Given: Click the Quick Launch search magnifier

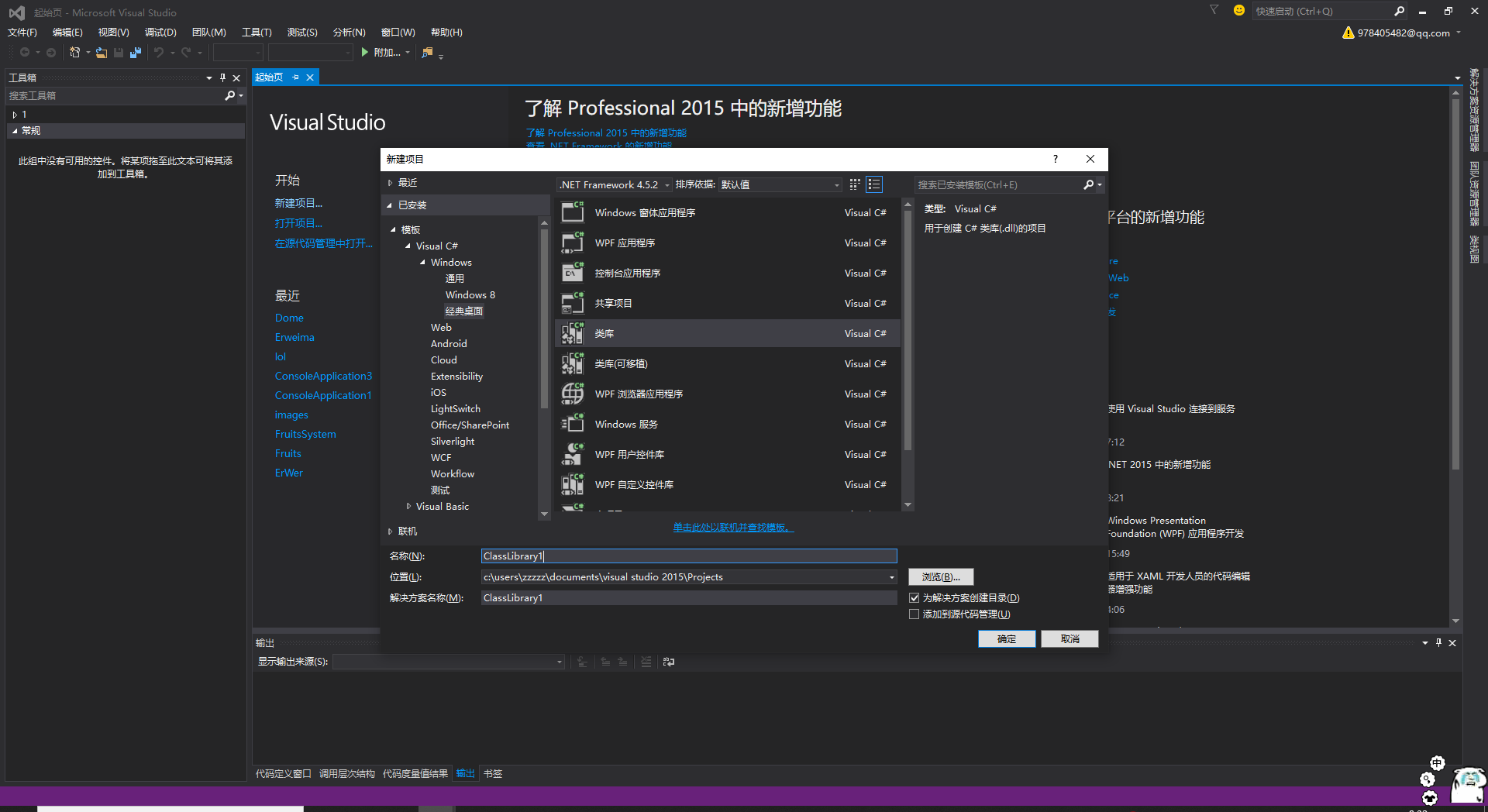Looking at the screenshot, I should tap(1399, 11).
